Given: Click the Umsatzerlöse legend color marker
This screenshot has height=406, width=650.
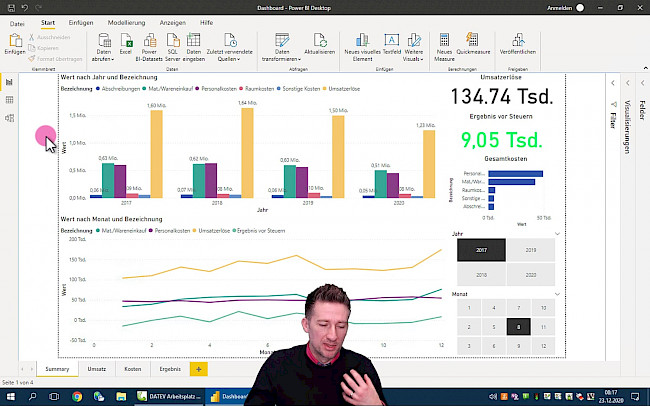Looking at the screenshot, I should (x=325, y=89).
